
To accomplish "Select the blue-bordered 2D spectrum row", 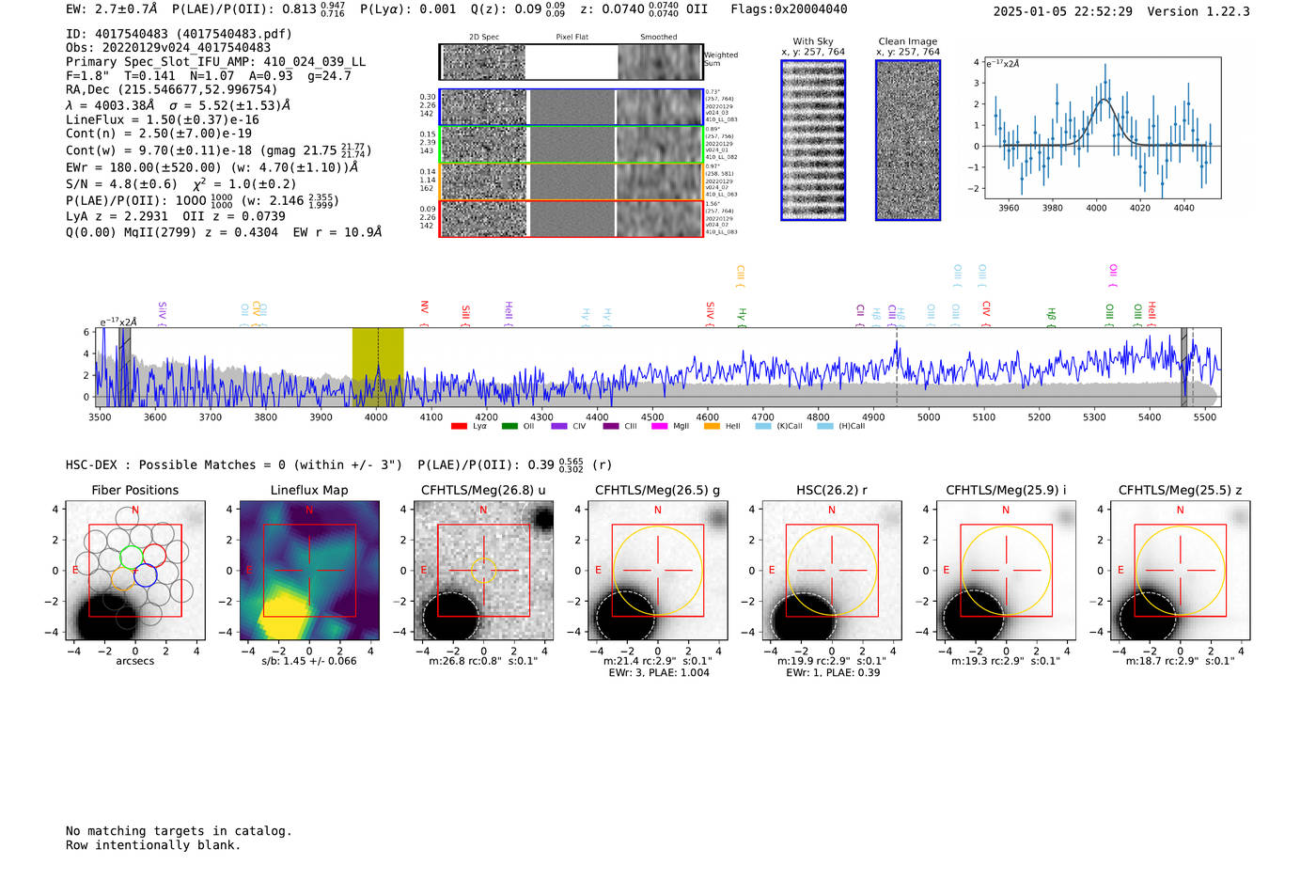I will (x=571, y=107).
